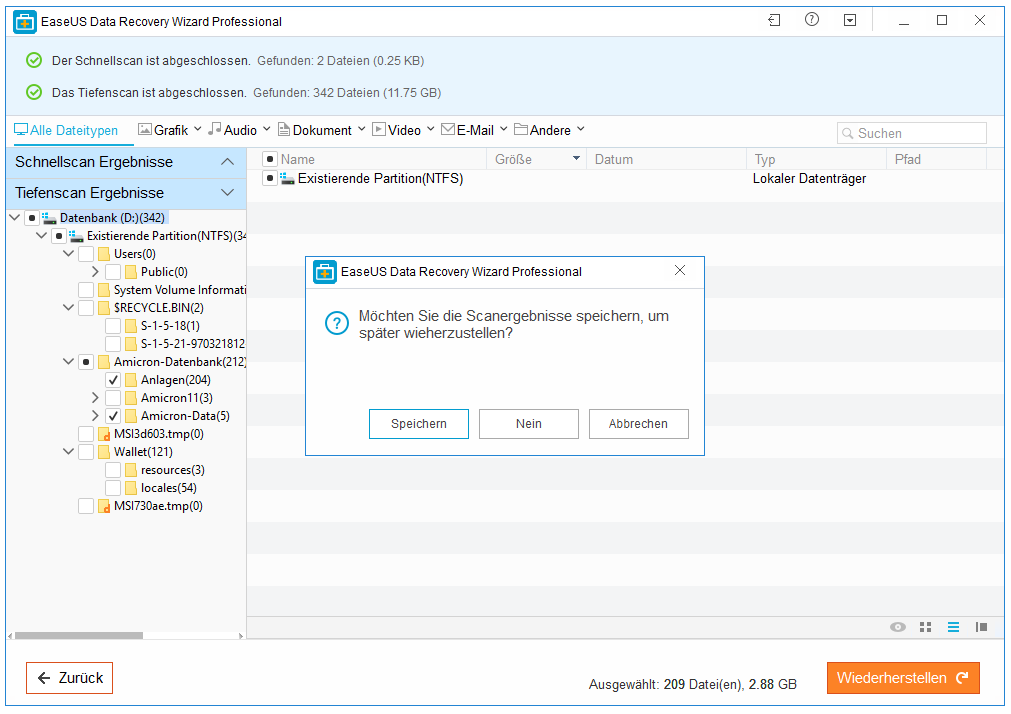This screenshot has height=714, width=1011.
Task: Switch to thumbnail grid view icon
Action: pos(925,627)
